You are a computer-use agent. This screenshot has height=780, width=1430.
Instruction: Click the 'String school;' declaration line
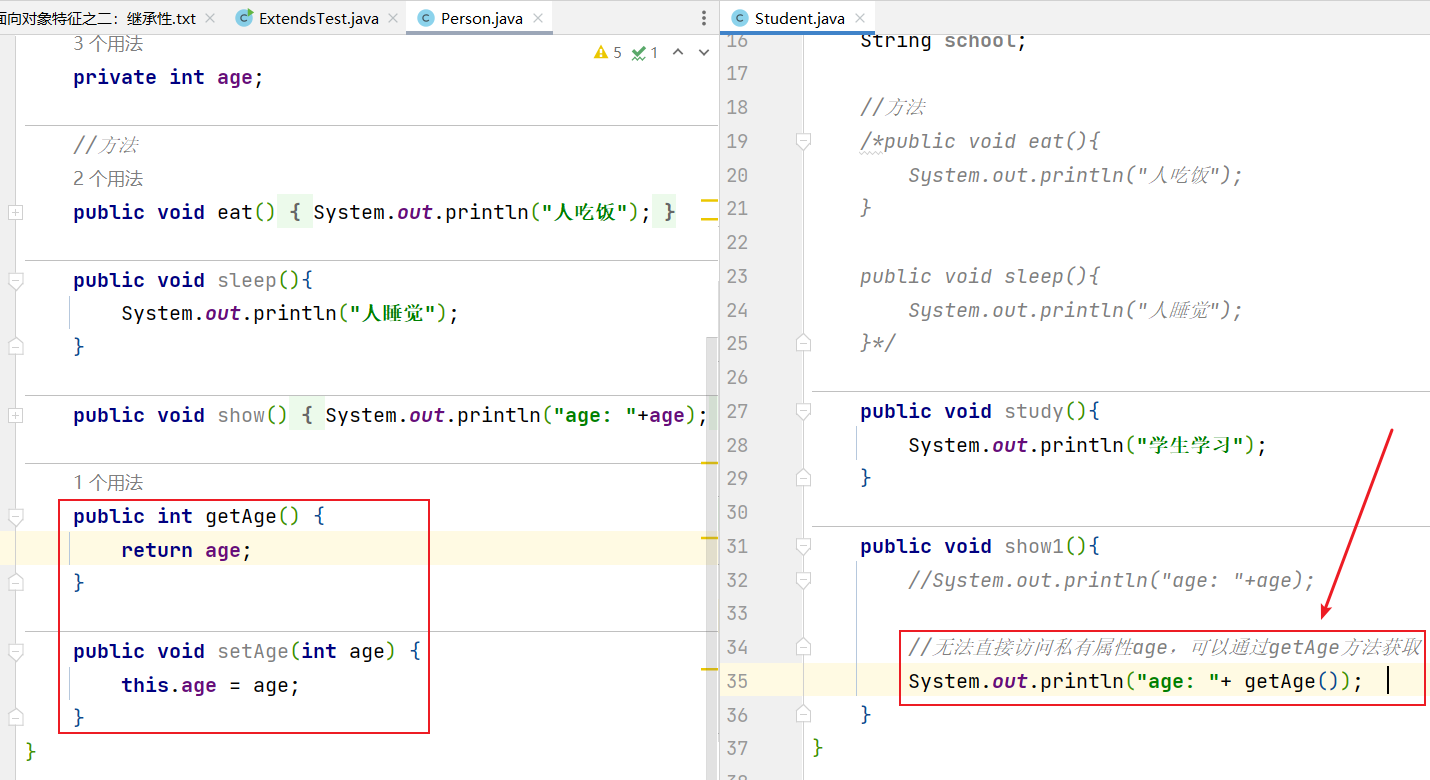943,41
